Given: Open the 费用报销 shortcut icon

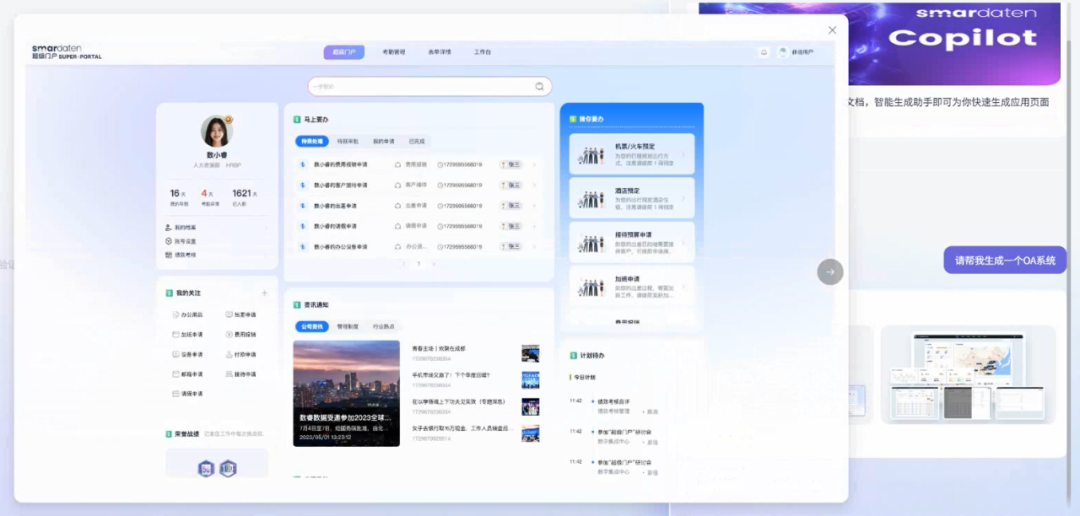Looking at the screenshot, I should 229,334.
